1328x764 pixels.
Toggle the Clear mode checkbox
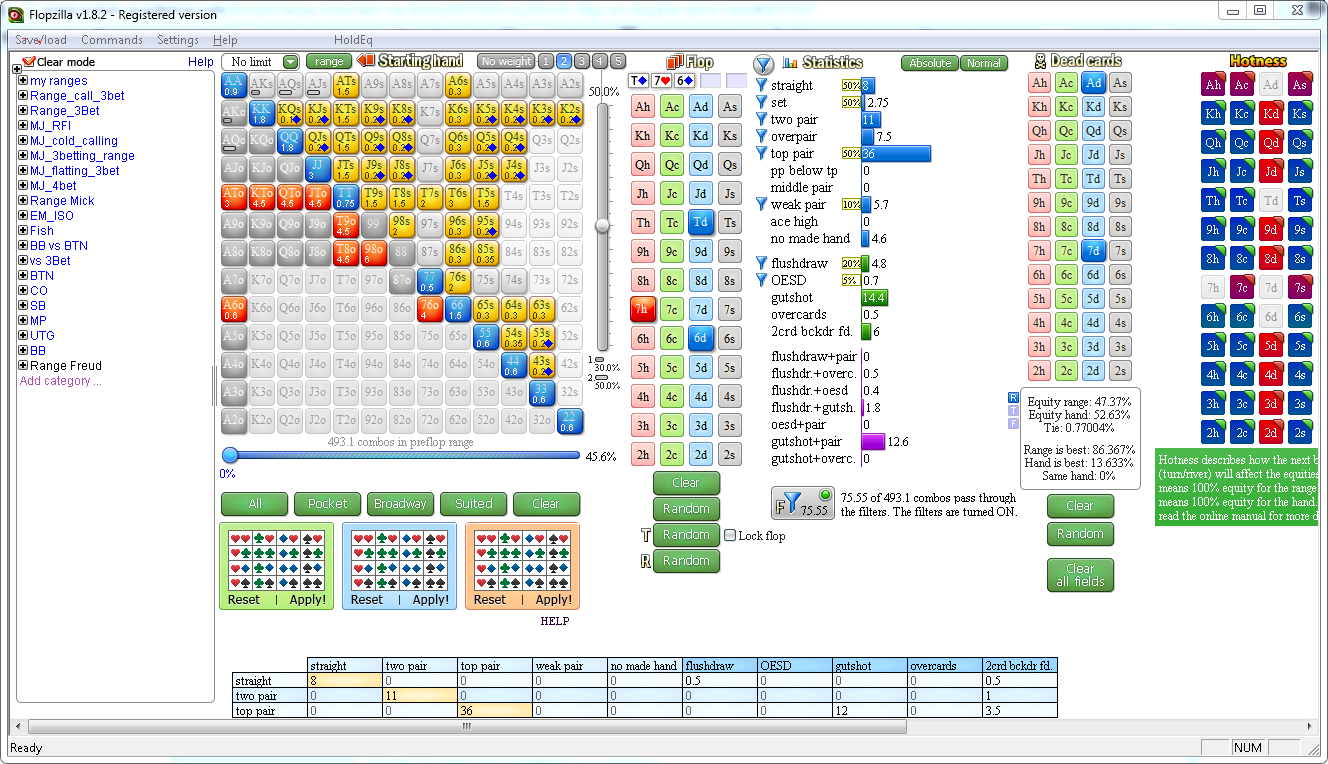click(x=29, y=62)
